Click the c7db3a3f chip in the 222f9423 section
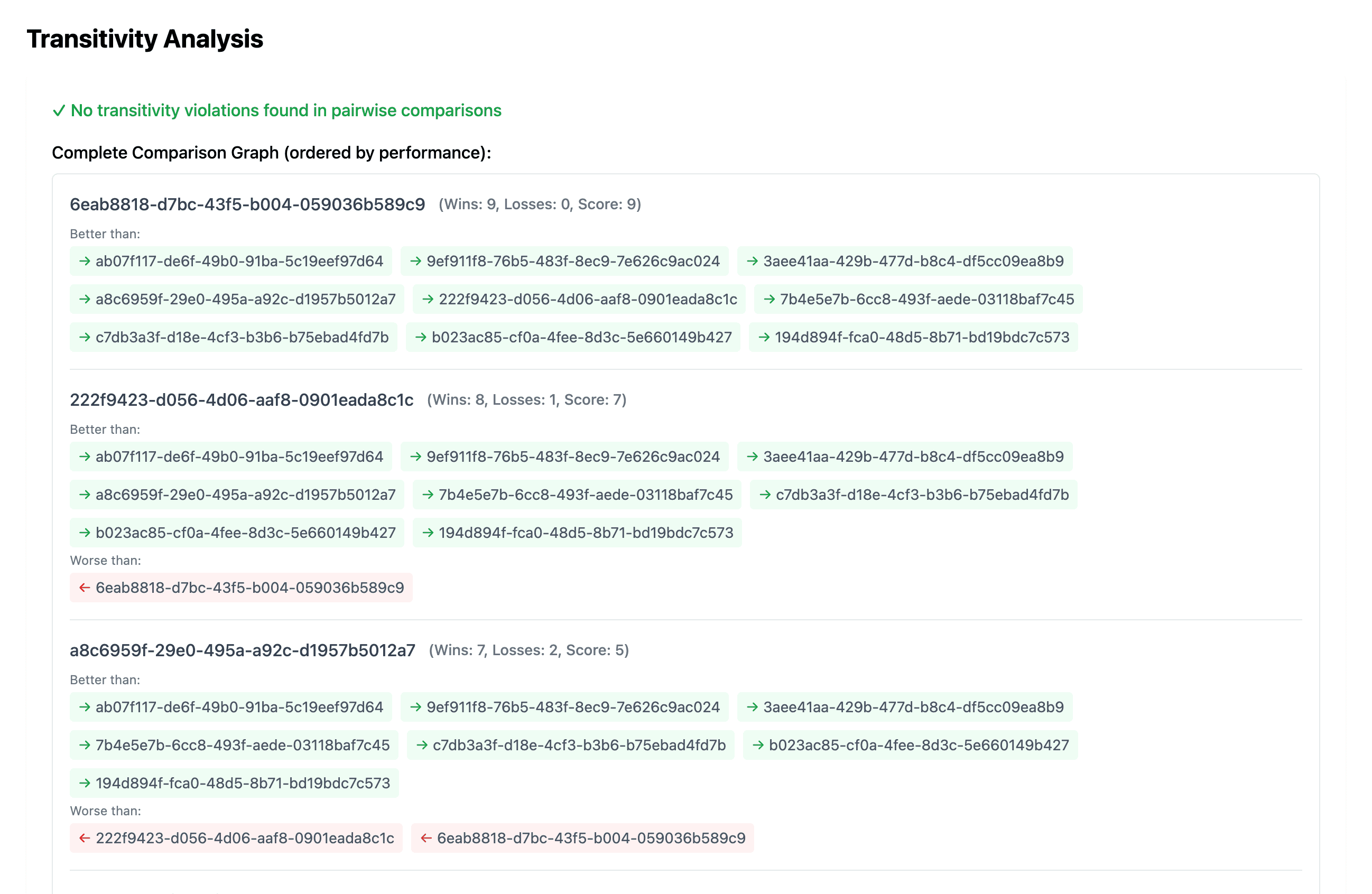The height and width of the screenshot is (894, 1372). pos(913,495)
